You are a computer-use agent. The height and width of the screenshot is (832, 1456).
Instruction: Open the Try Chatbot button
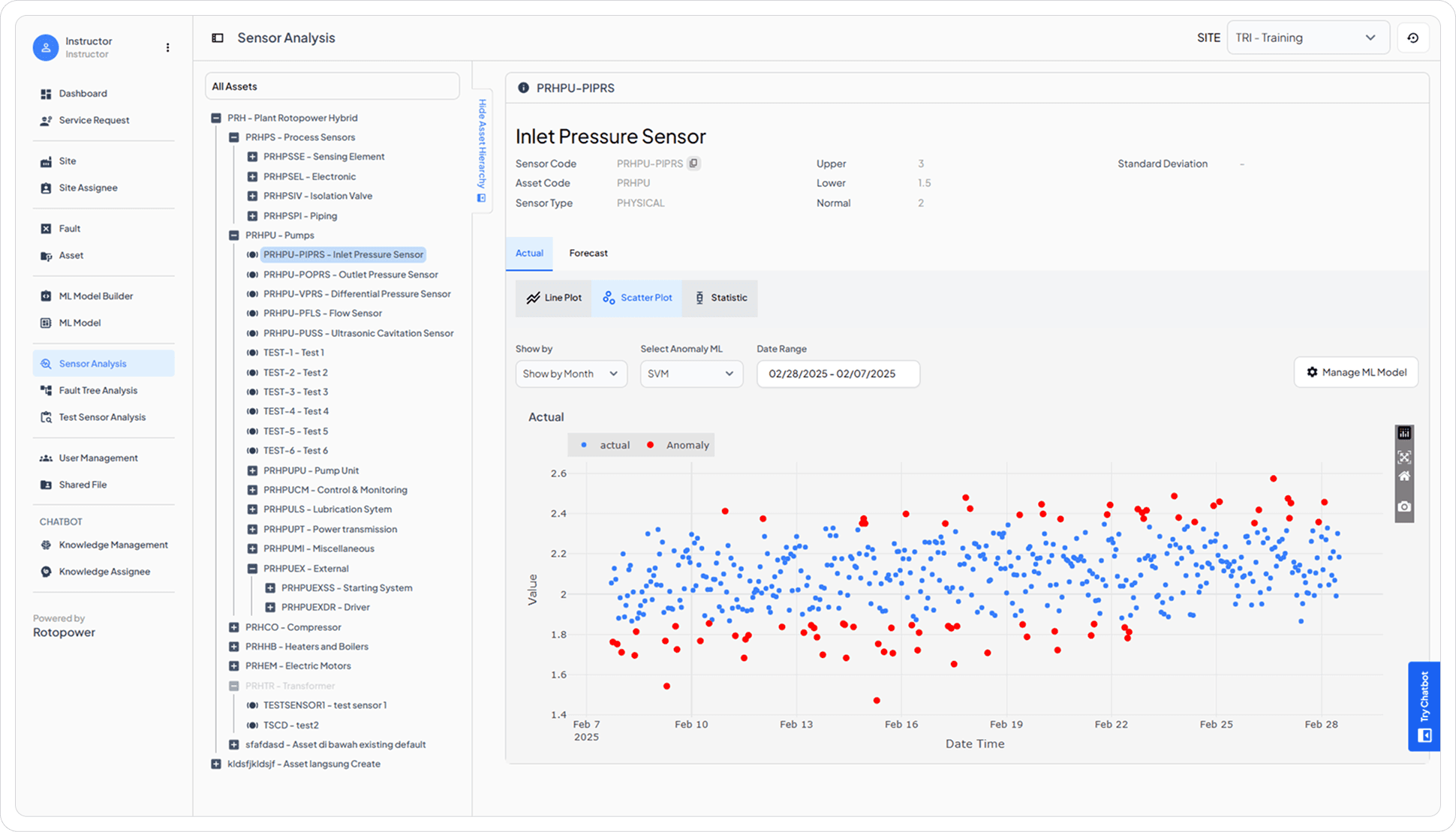[x=1424, y=705]
